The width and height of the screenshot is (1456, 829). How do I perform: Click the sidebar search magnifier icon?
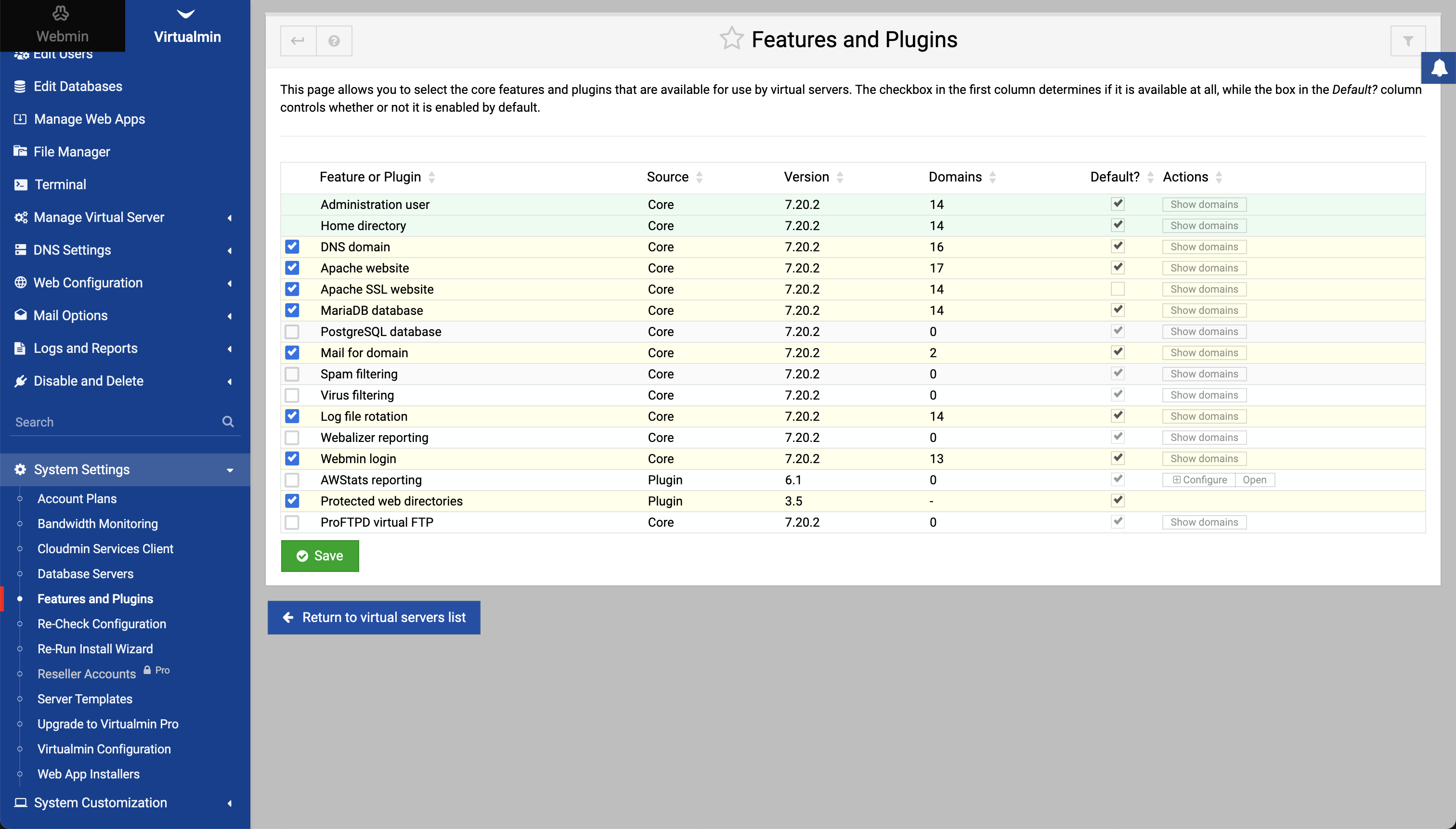pos(228,422)
